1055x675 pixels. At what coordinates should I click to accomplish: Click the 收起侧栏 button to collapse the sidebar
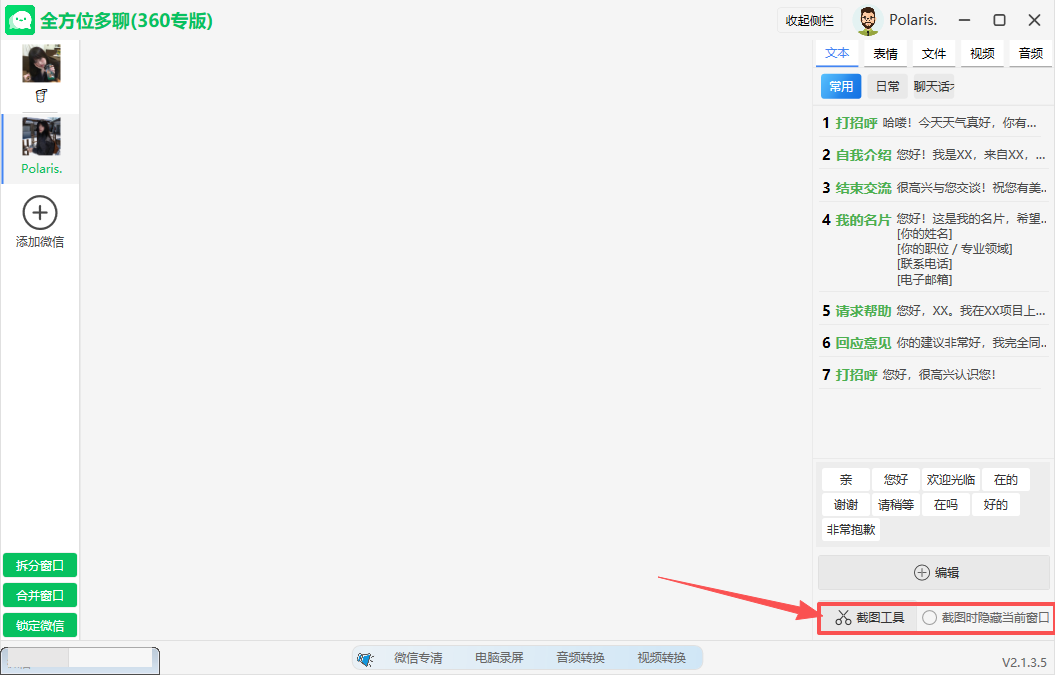click(x=809, y=21)
